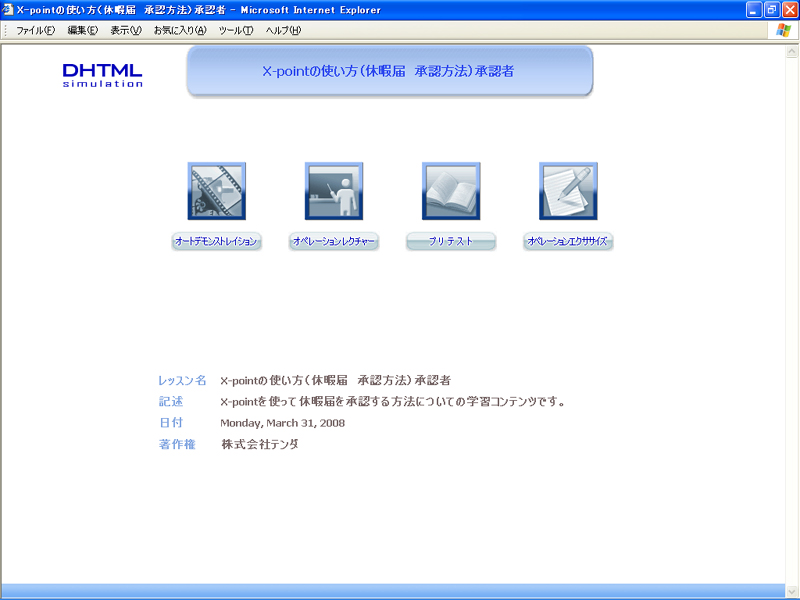
Task: Minimize the Internet Explorer window
Action: pyautogui.click(x=754, y=10)
